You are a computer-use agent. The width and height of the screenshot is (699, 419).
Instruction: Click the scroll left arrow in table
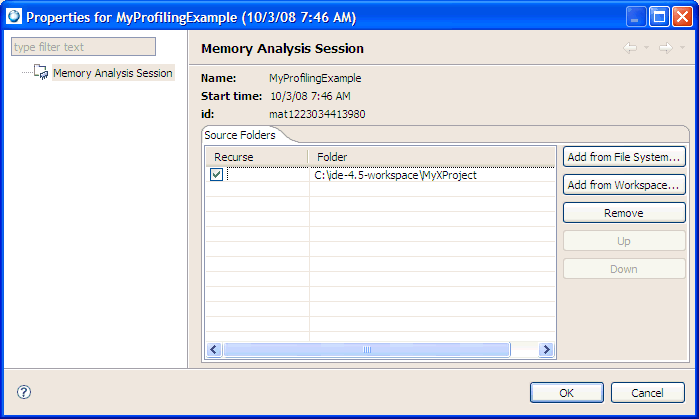214,349
